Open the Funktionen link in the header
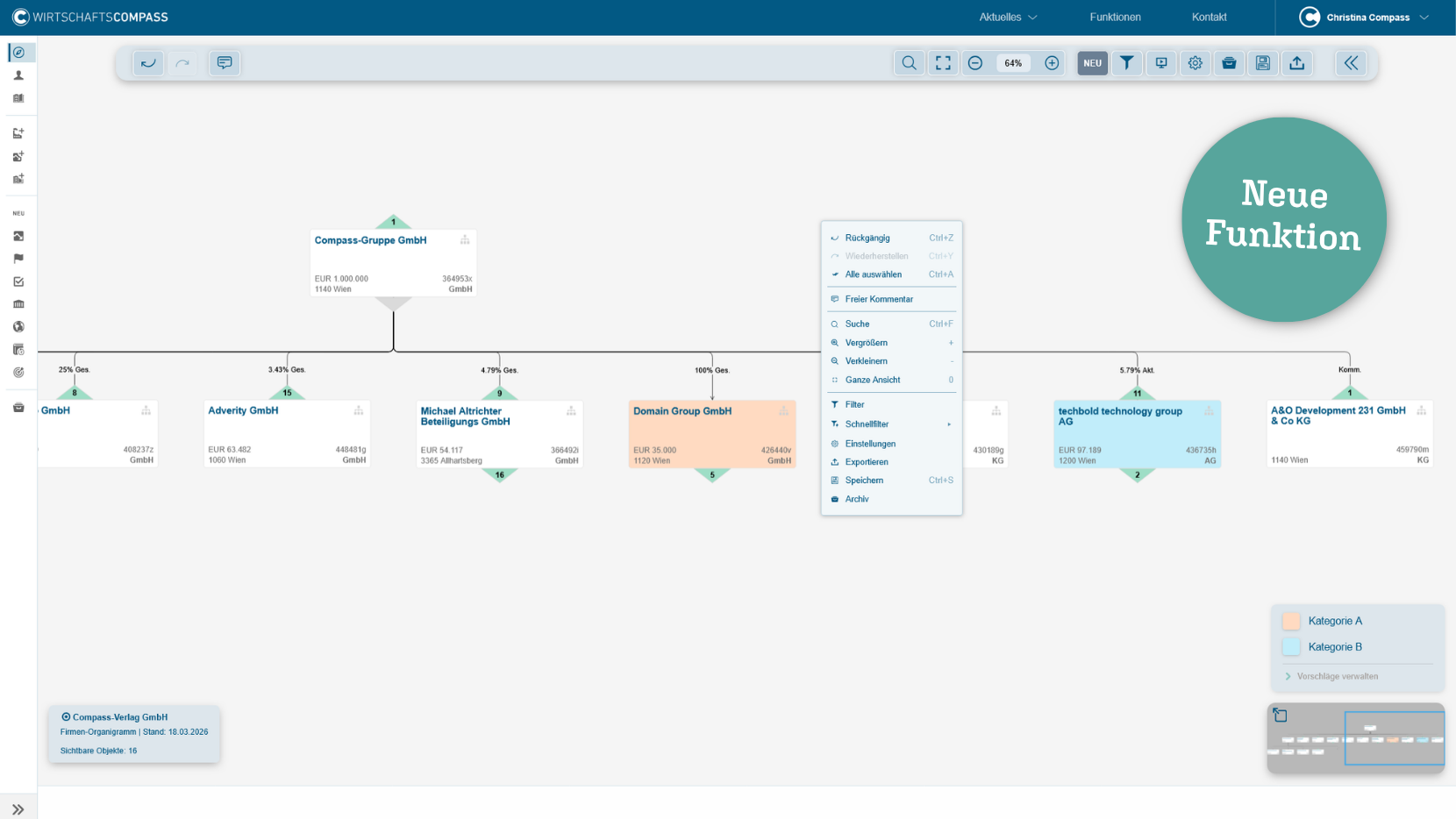 1115,18
